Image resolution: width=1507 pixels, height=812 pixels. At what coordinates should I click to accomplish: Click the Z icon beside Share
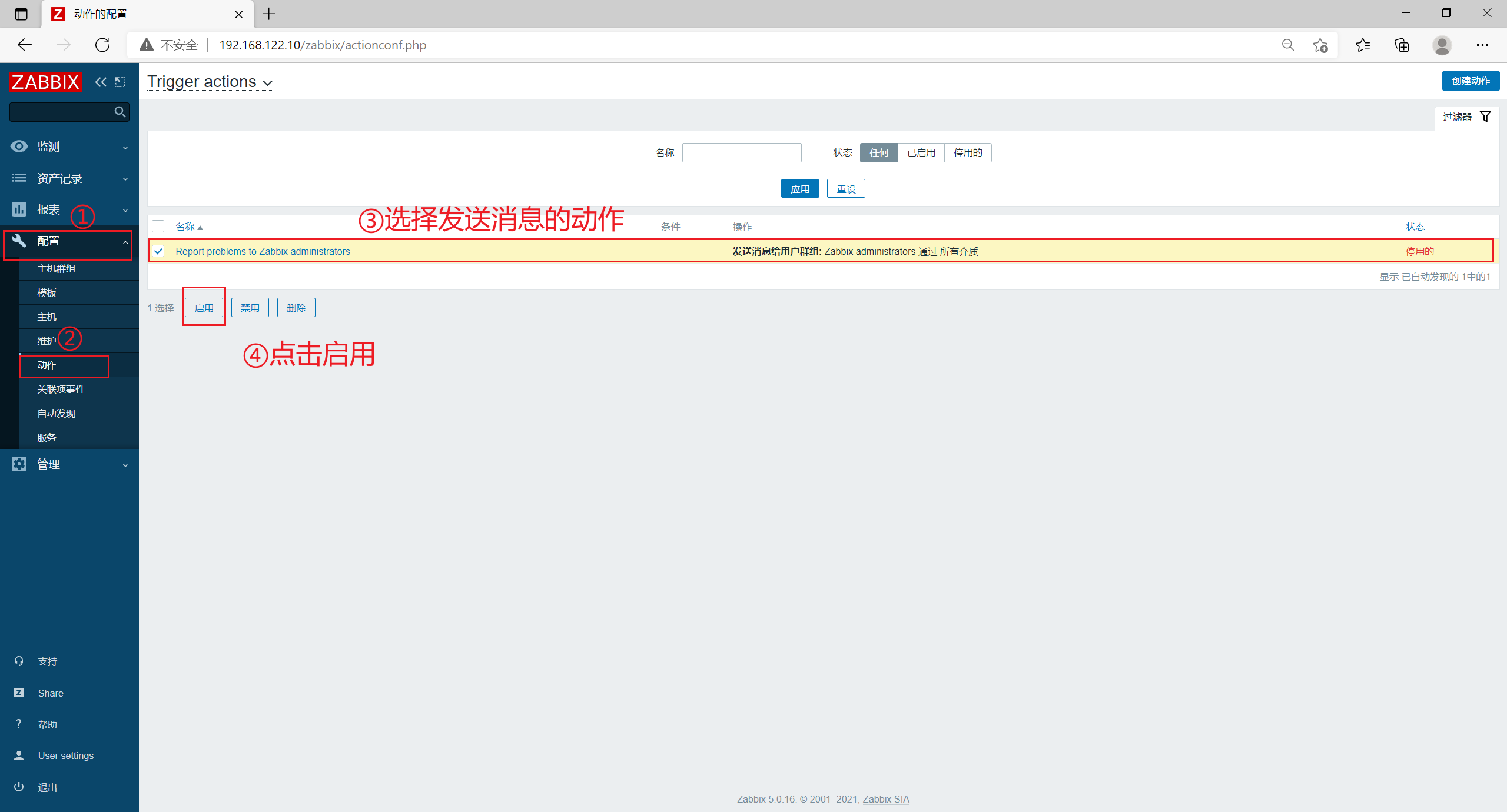(x=19, y=693)
